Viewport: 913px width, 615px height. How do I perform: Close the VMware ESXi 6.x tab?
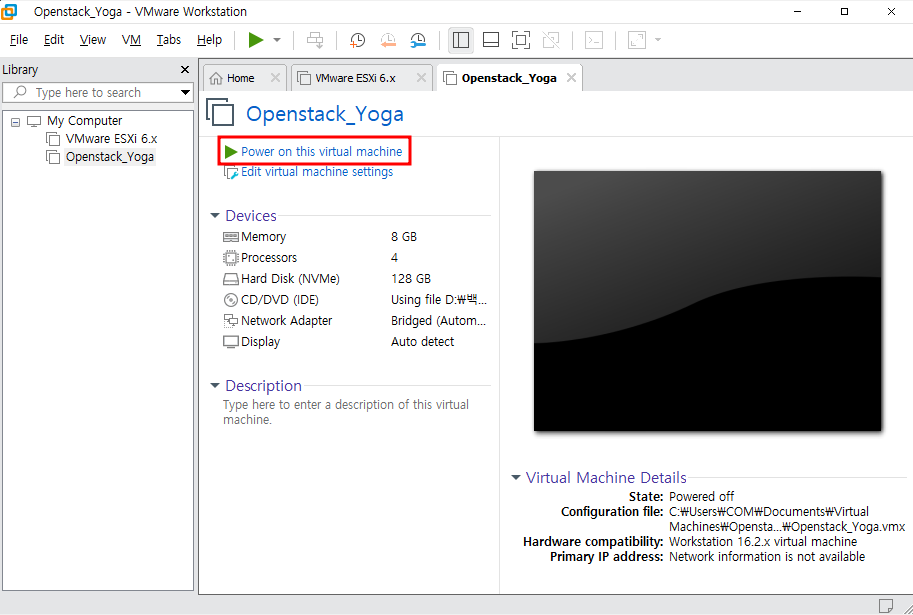(421, 77)
